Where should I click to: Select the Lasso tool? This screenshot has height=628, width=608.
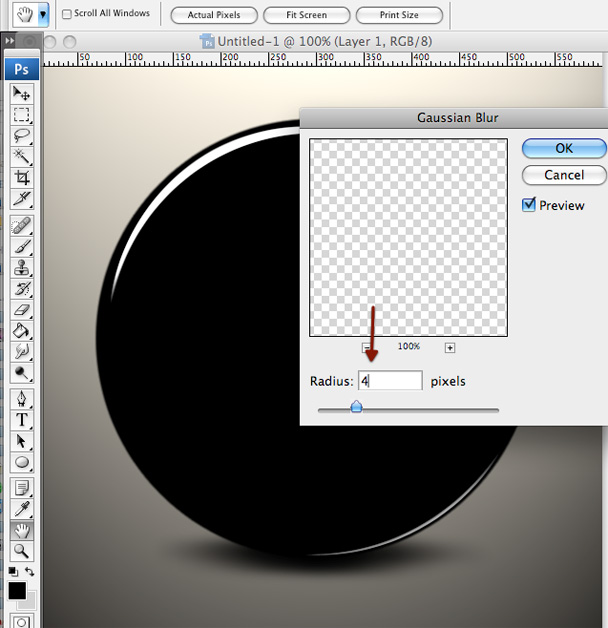pyautogui.click(x=21, y=136)
